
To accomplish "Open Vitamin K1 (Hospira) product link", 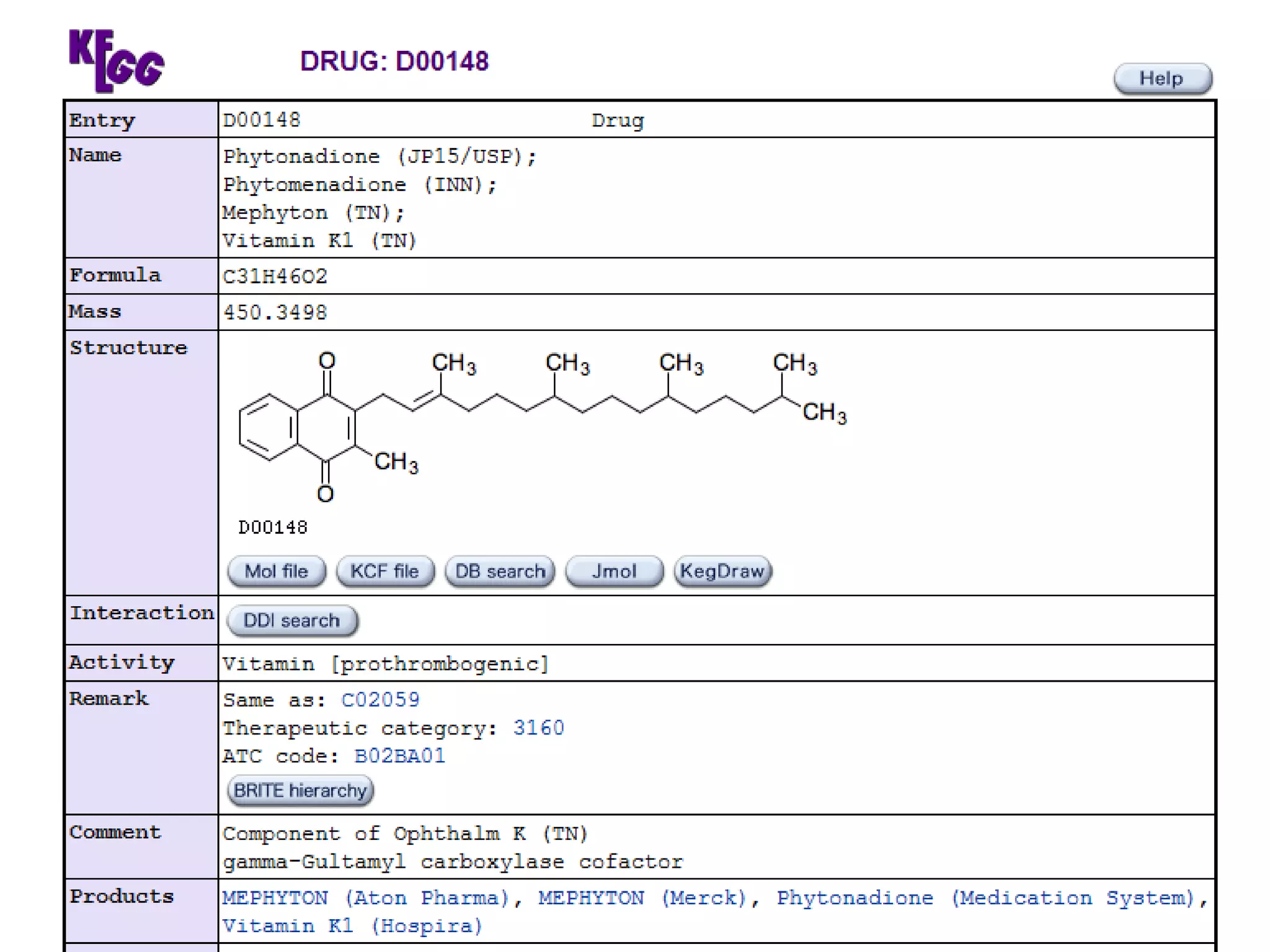I will click(x=352, y=926).
